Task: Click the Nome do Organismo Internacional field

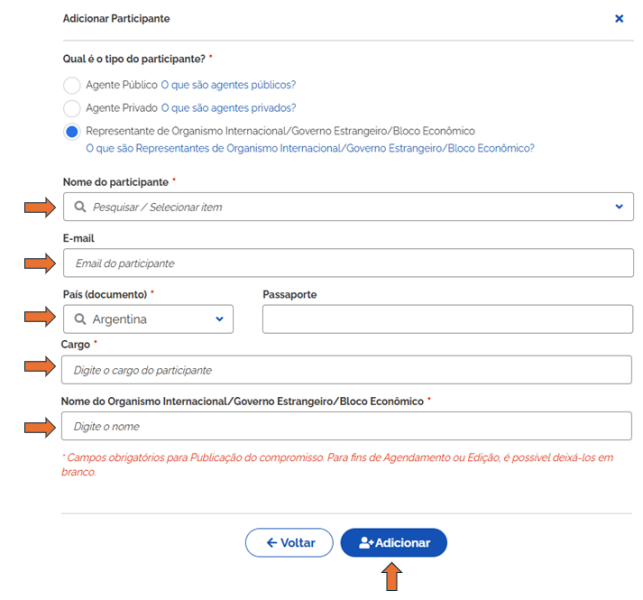Action: [347, 426]
